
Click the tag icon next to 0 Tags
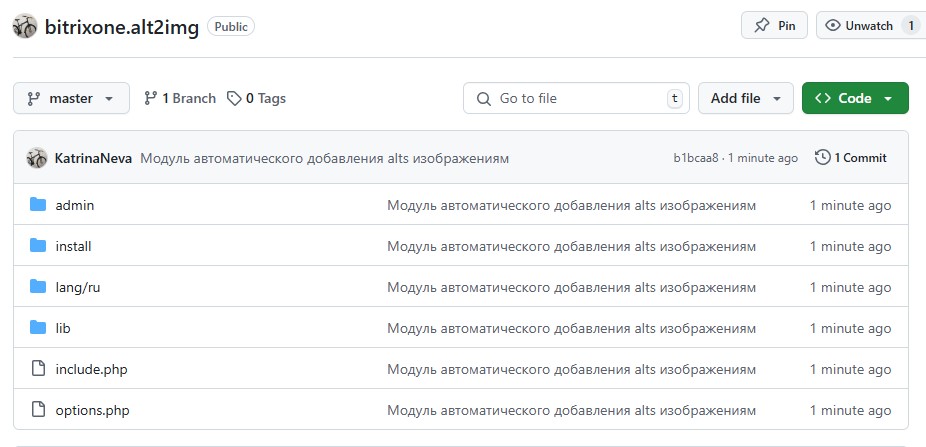click(234, 98)
